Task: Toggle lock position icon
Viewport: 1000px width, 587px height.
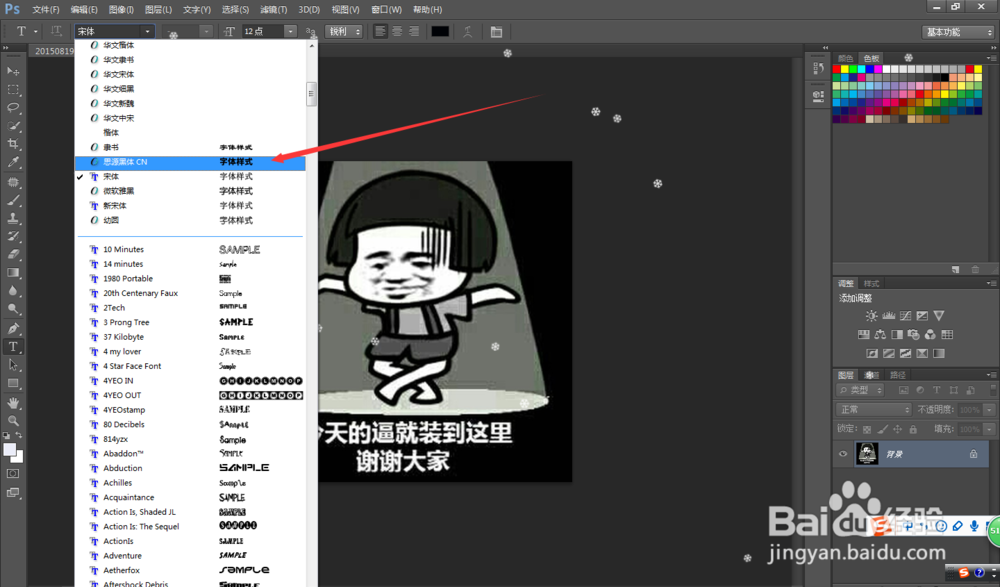Action: [897, 429]
